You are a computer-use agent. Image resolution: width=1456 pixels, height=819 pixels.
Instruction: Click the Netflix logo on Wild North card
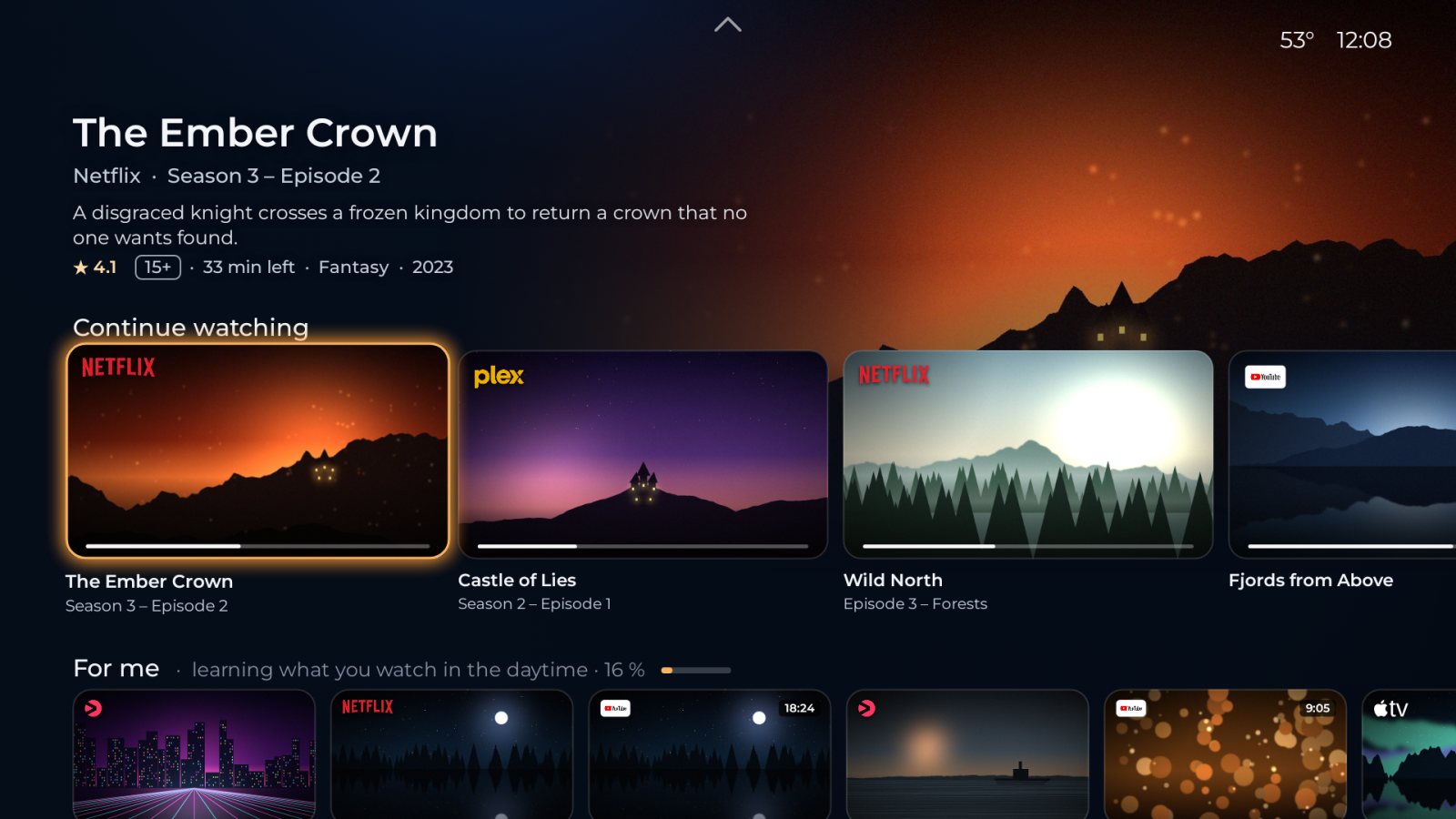[894, 374]
